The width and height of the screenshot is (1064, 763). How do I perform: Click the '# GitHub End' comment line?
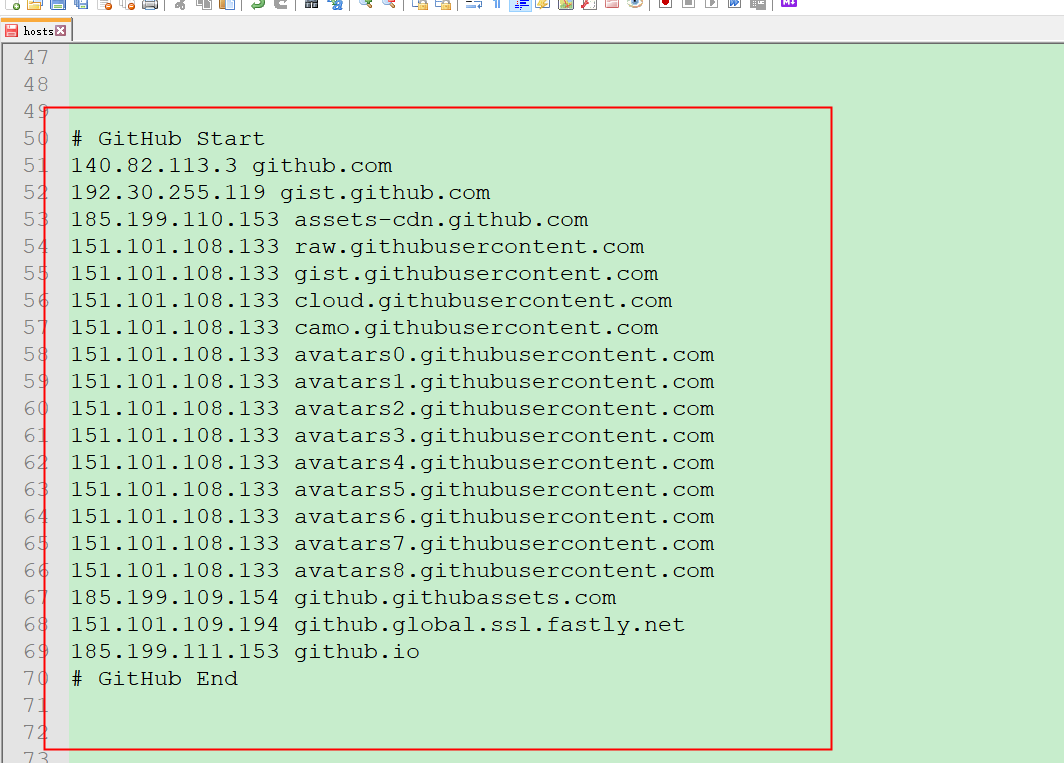155,679
